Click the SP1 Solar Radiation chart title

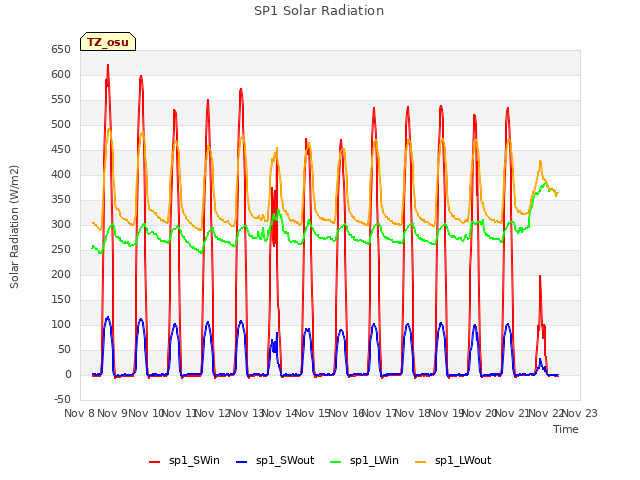pyautogui.click(x=319, y=11)
